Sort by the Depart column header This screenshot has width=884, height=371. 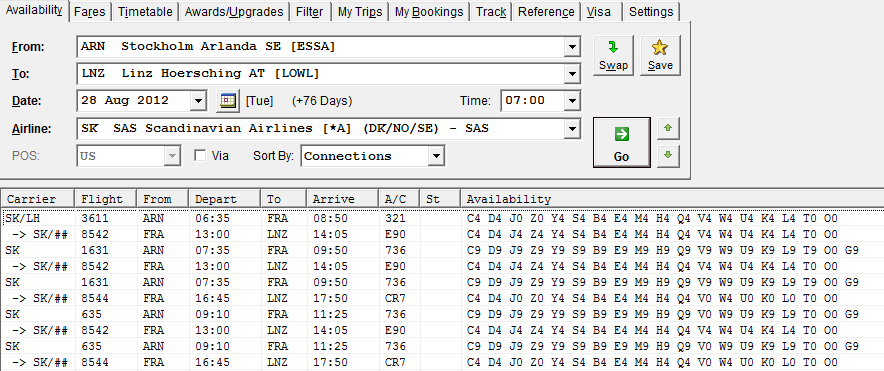[224, 199]
